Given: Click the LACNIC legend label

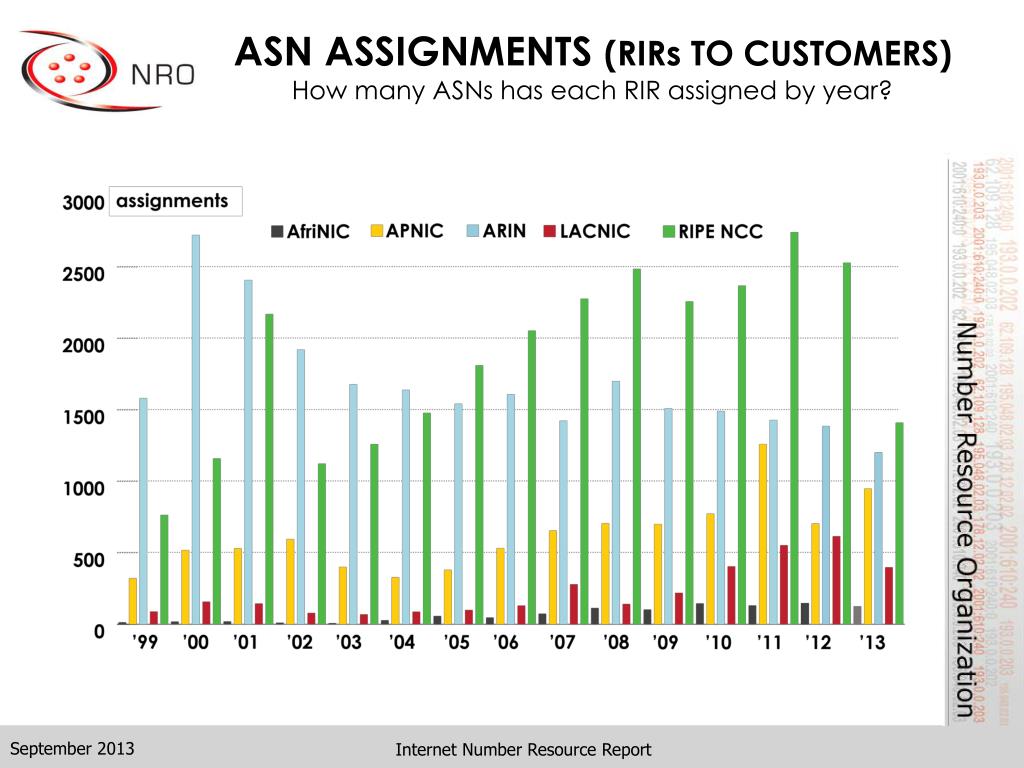Looking at the screenshot, I should click(x=595, y=231).
